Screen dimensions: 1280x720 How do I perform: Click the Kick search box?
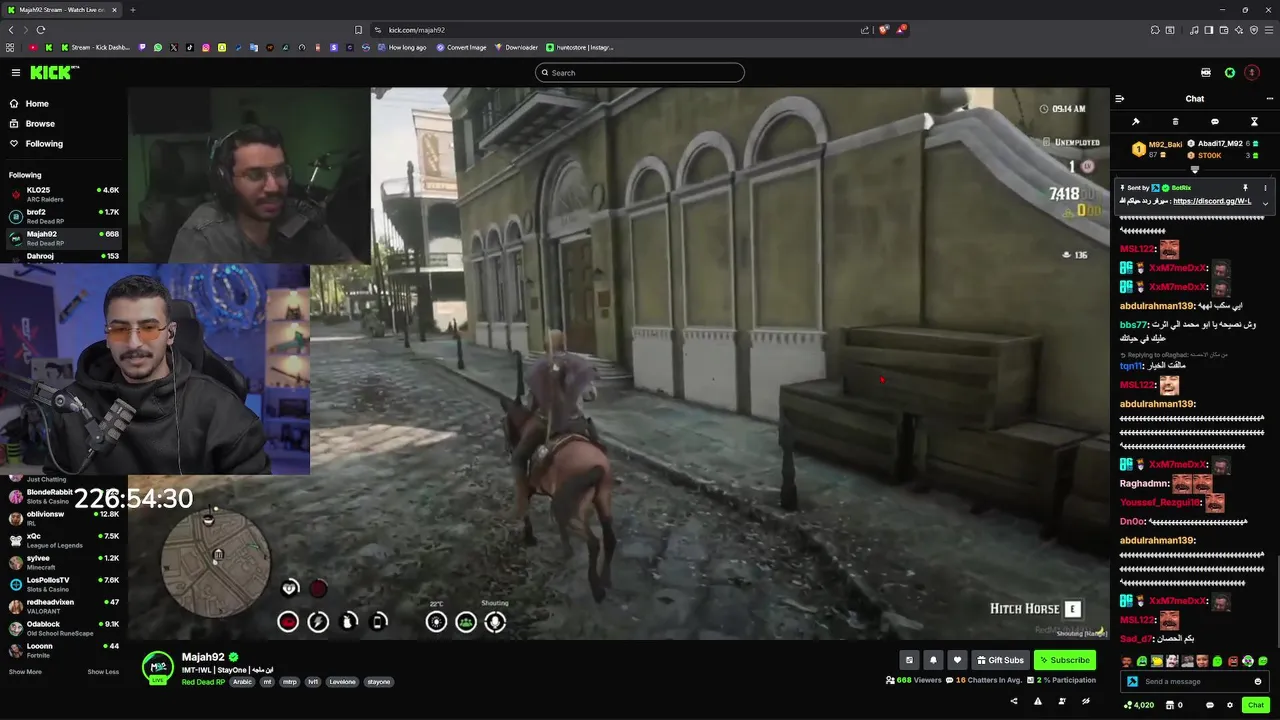[x=640, y=72]
